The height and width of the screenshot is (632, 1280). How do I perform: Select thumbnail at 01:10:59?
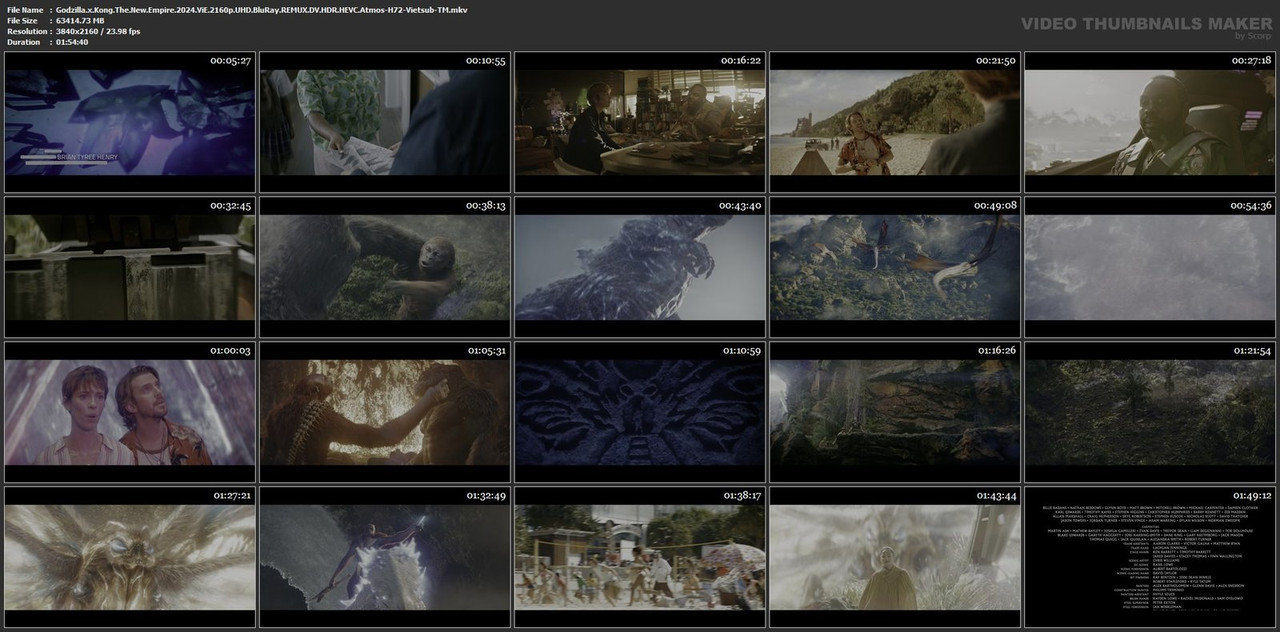[640, 411]
